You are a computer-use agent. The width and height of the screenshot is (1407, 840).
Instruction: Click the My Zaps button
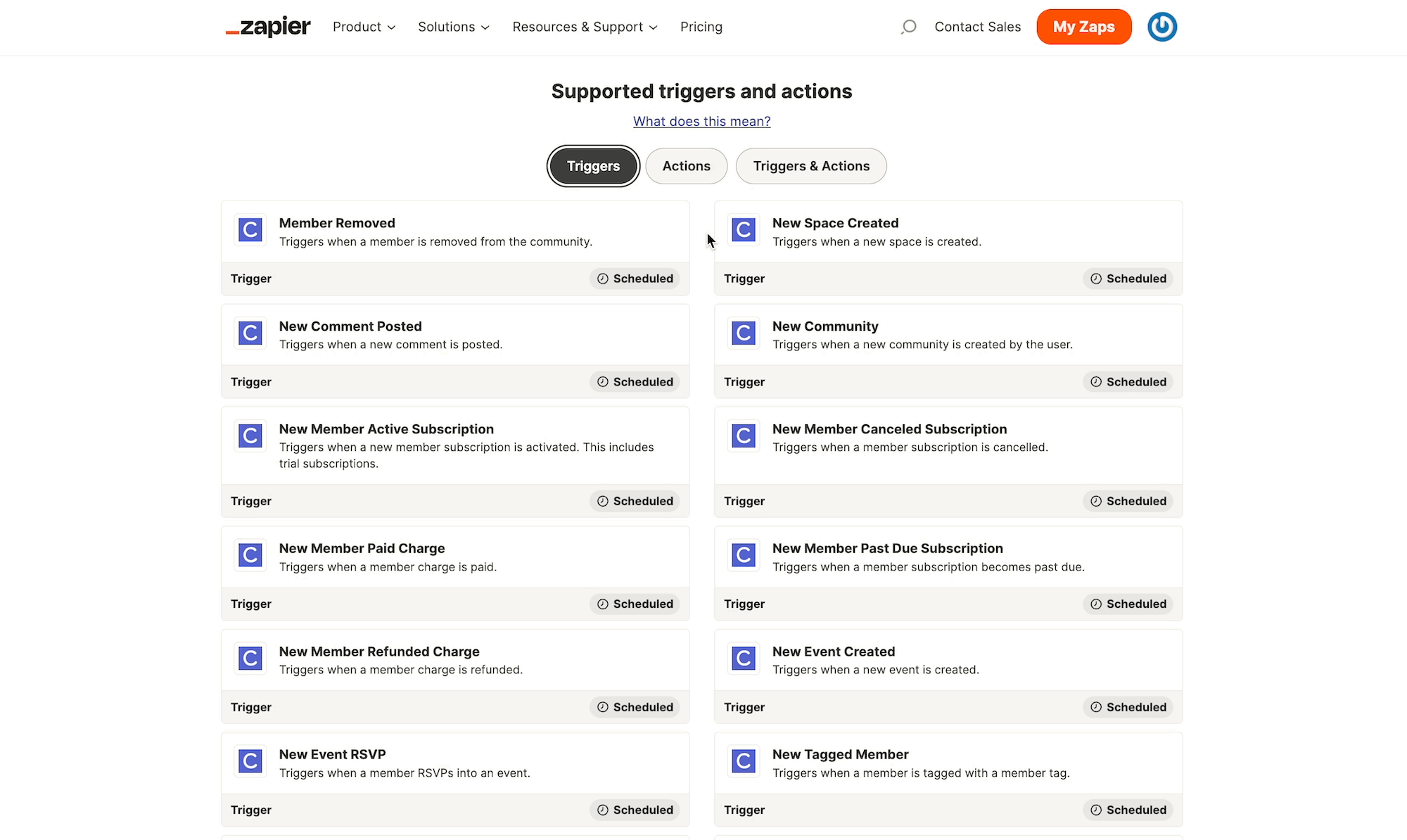(1083, 27)
